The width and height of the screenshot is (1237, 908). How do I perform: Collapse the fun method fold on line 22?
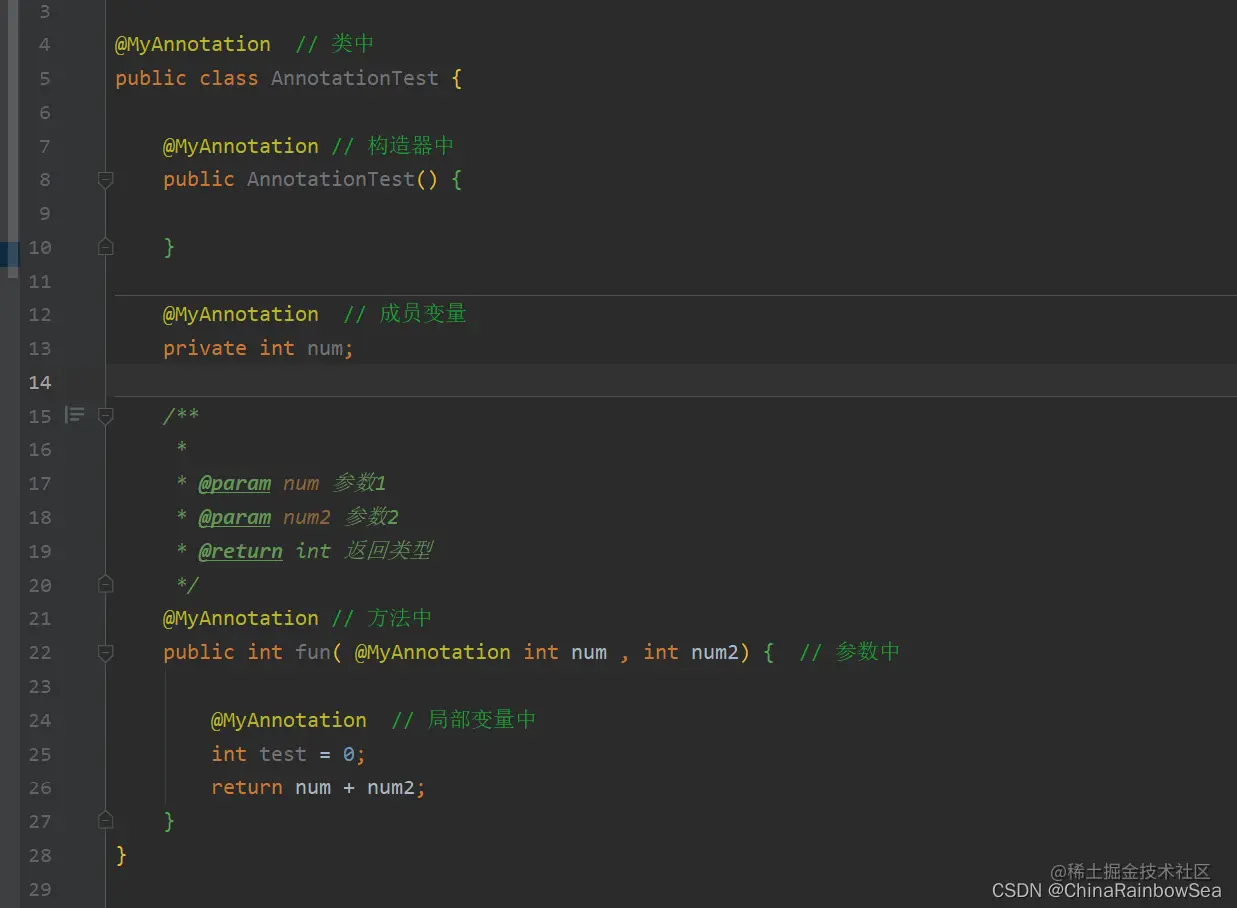pos(105,652)
